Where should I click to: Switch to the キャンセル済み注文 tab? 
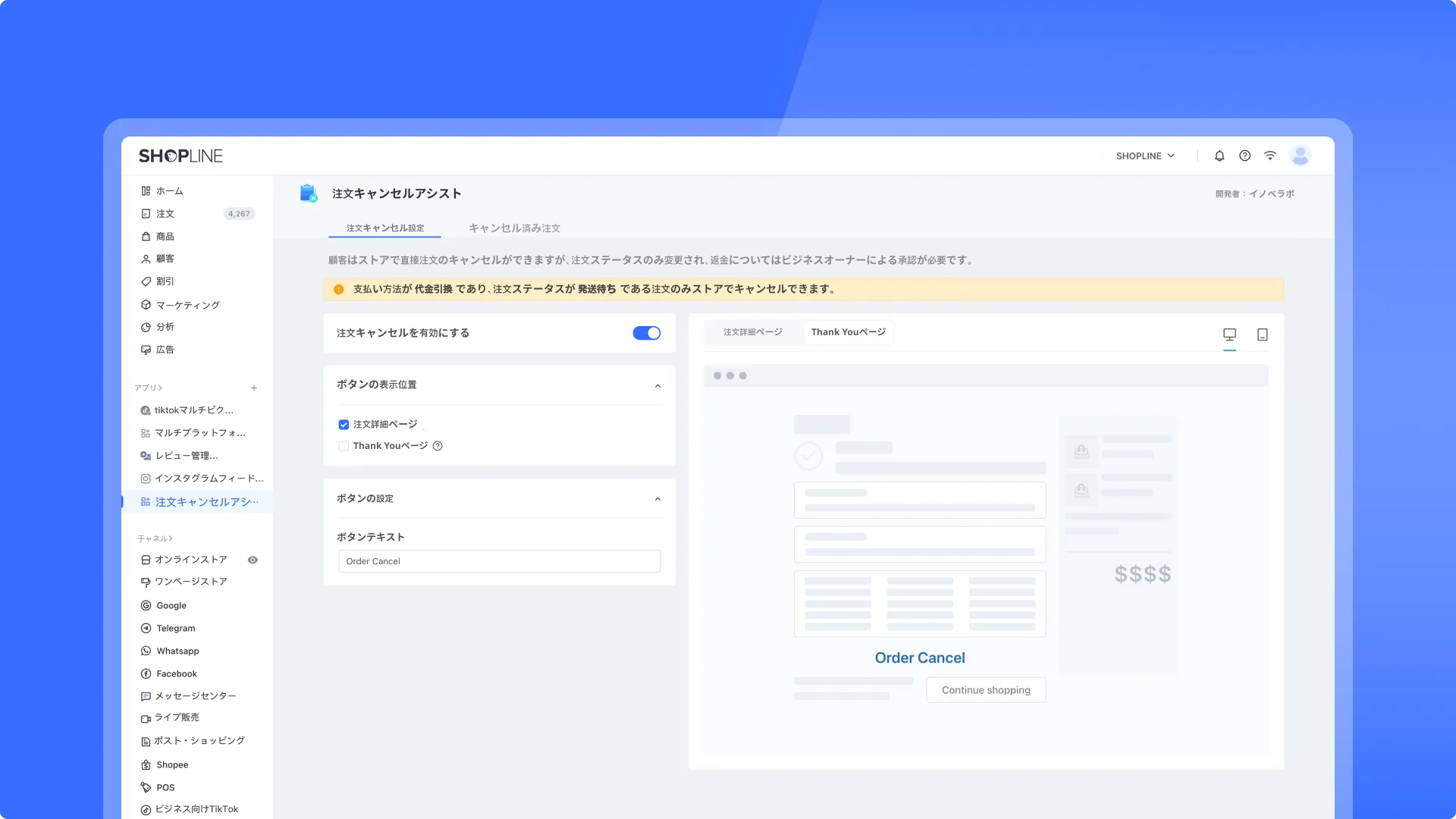click(x=514, y=228)
